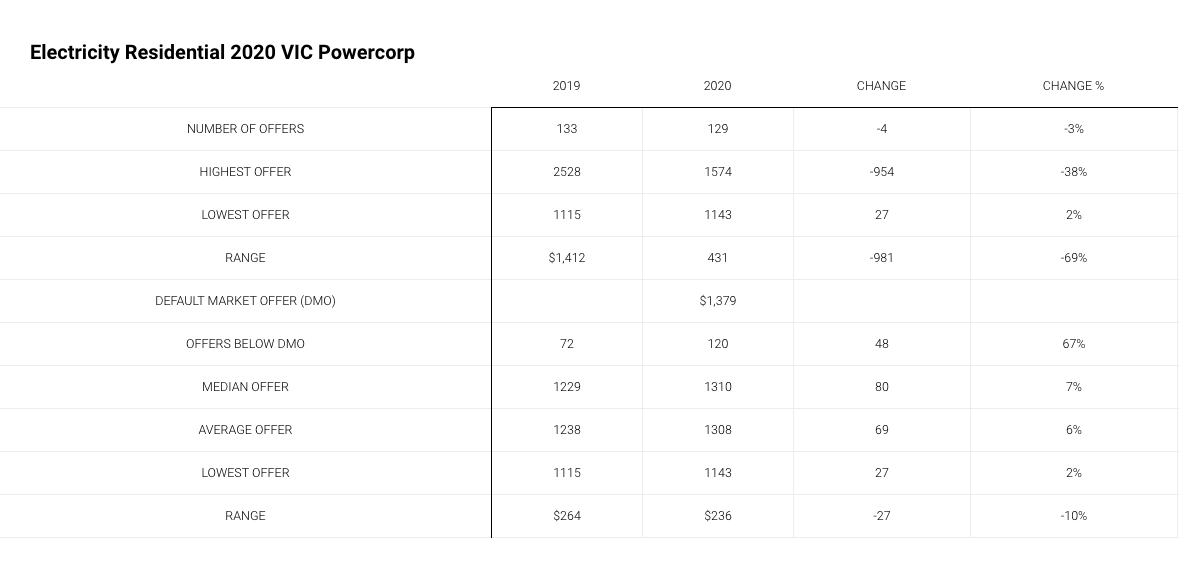Select the AVERAGE OFFER row label
Screen dimensions: 1179x584
[x=245, y=429]
